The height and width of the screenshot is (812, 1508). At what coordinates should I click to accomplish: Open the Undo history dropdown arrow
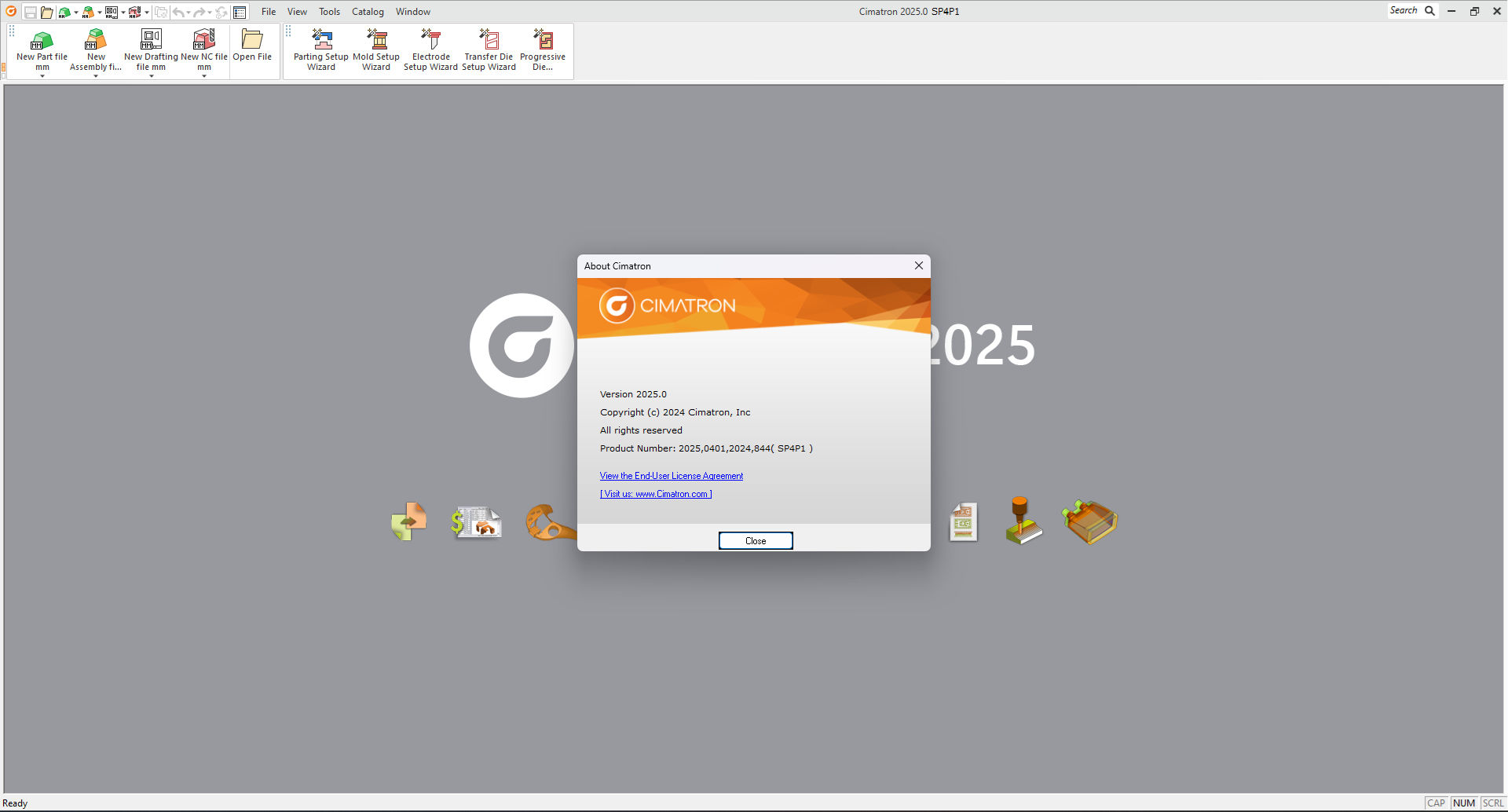(x=188, y=13)
